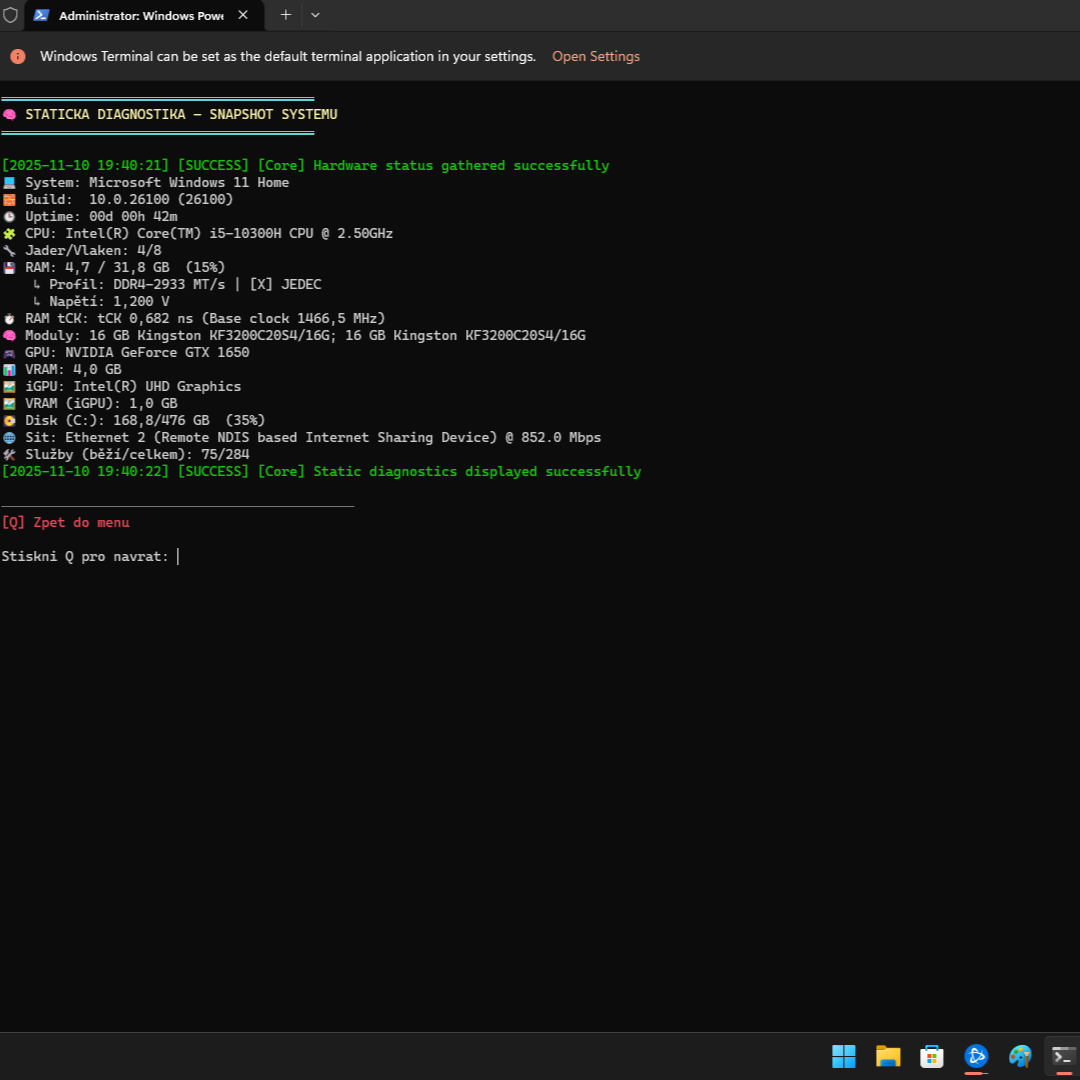Image resolution: width=1080 pixels, height=1080 pixels.
Task: Launch Microsoft Store from the taskbar
Action: point(931,1056)
